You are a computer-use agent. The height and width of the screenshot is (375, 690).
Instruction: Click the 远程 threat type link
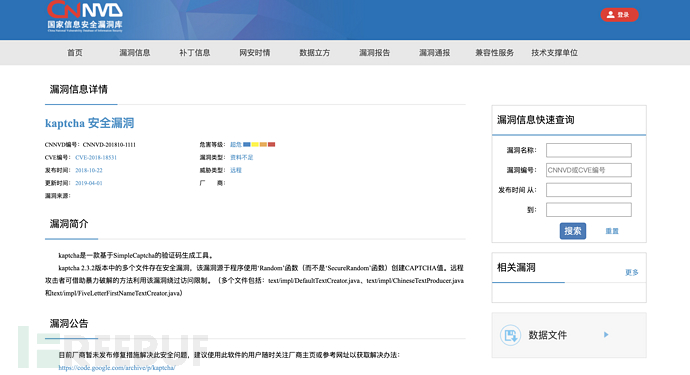click(x=236, y=170)
